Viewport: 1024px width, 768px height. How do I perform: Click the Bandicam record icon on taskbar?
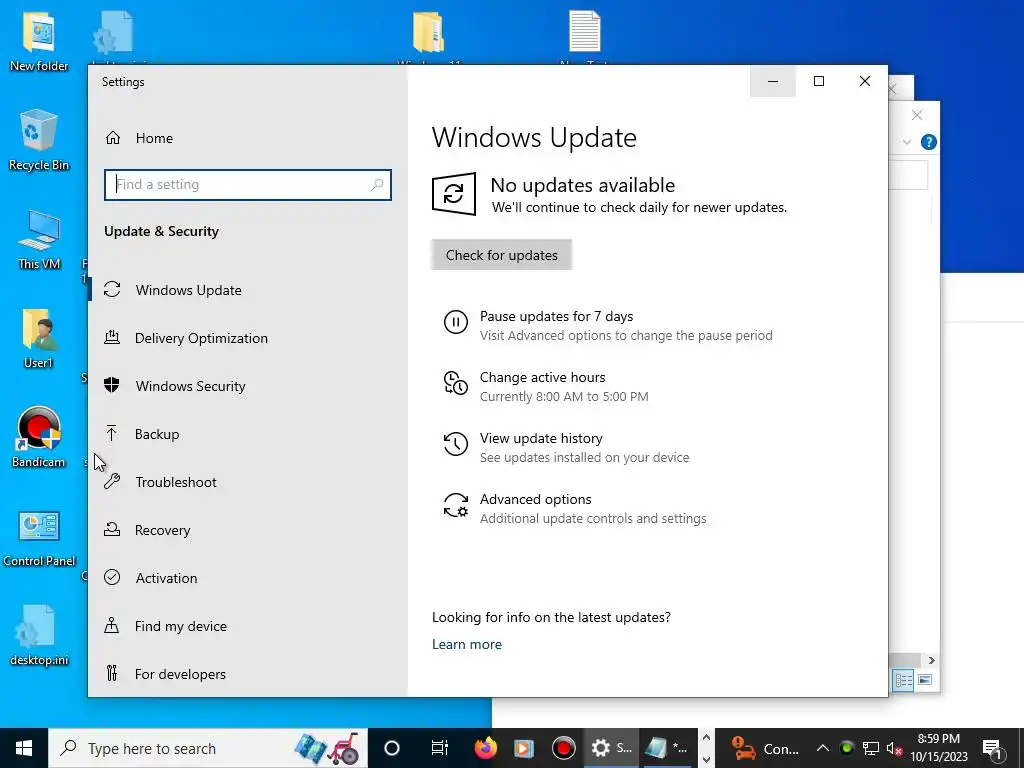(563, 748)
